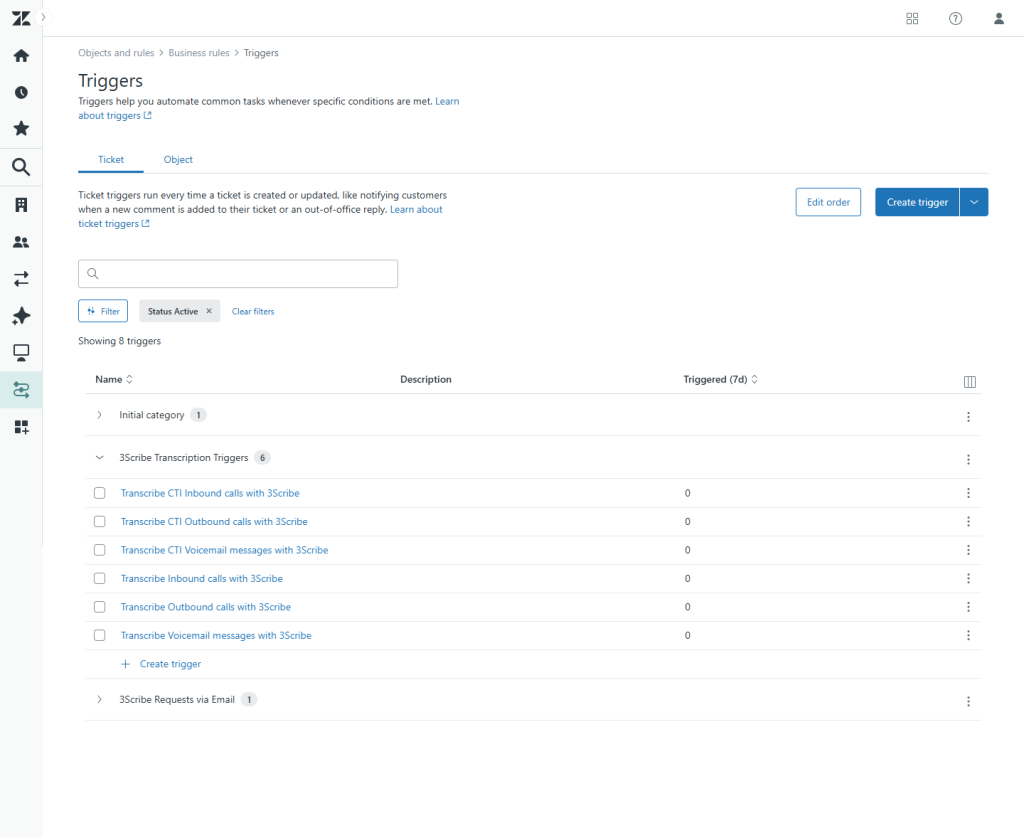The height and width of the screenshot is (838, 1024).
Task: Check the Transcribe CTI Inbound calls checkbox
Action: click(x=99, y=493)
